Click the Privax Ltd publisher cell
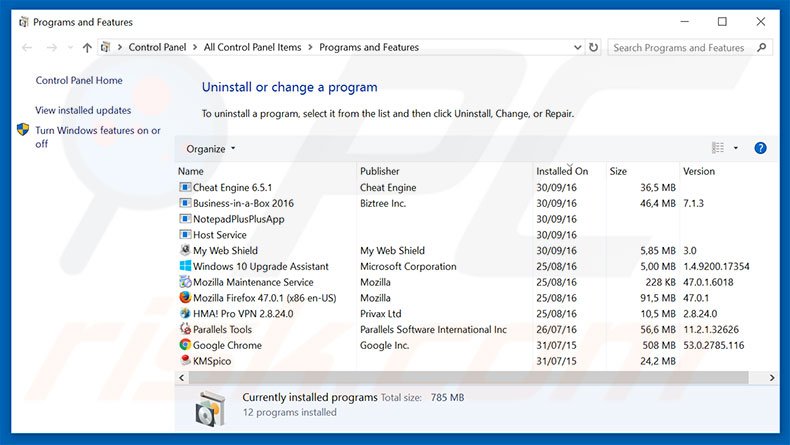Viewport: 790px width, 445px height. (x=380, y=313)
